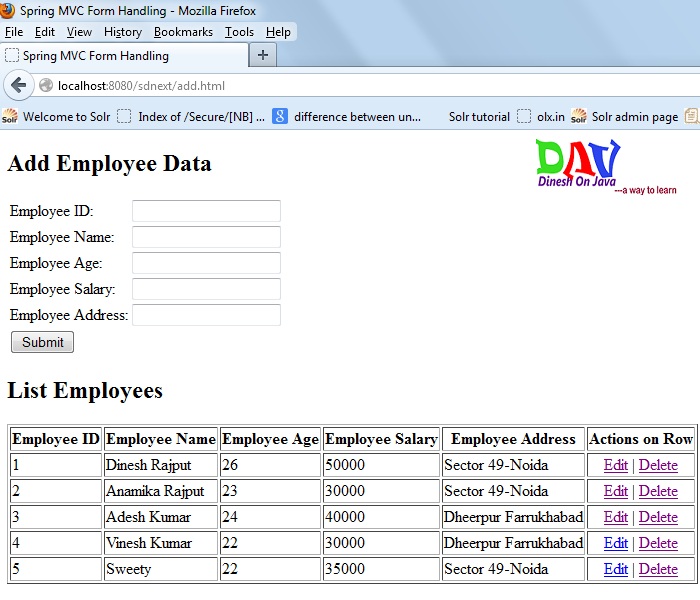Open a new tab with plus button
The height and width of the screenshot is (600, 700).
pyautogui.click(x=262, y=55)
